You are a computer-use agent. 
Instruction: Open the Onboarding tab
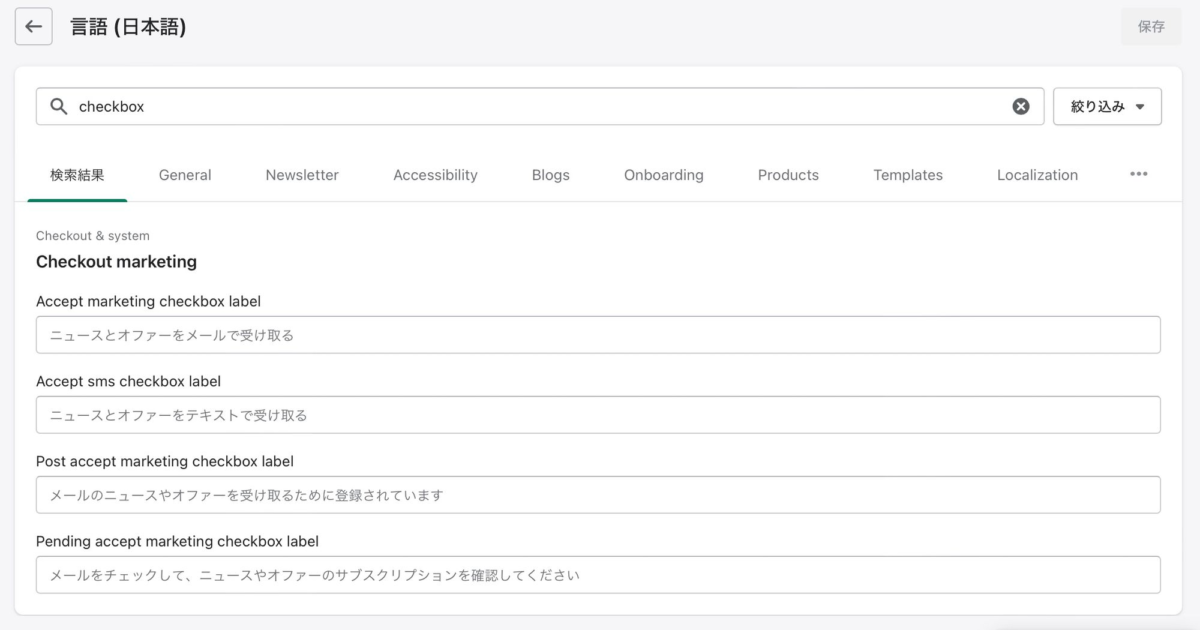click(x=663, y=175)
